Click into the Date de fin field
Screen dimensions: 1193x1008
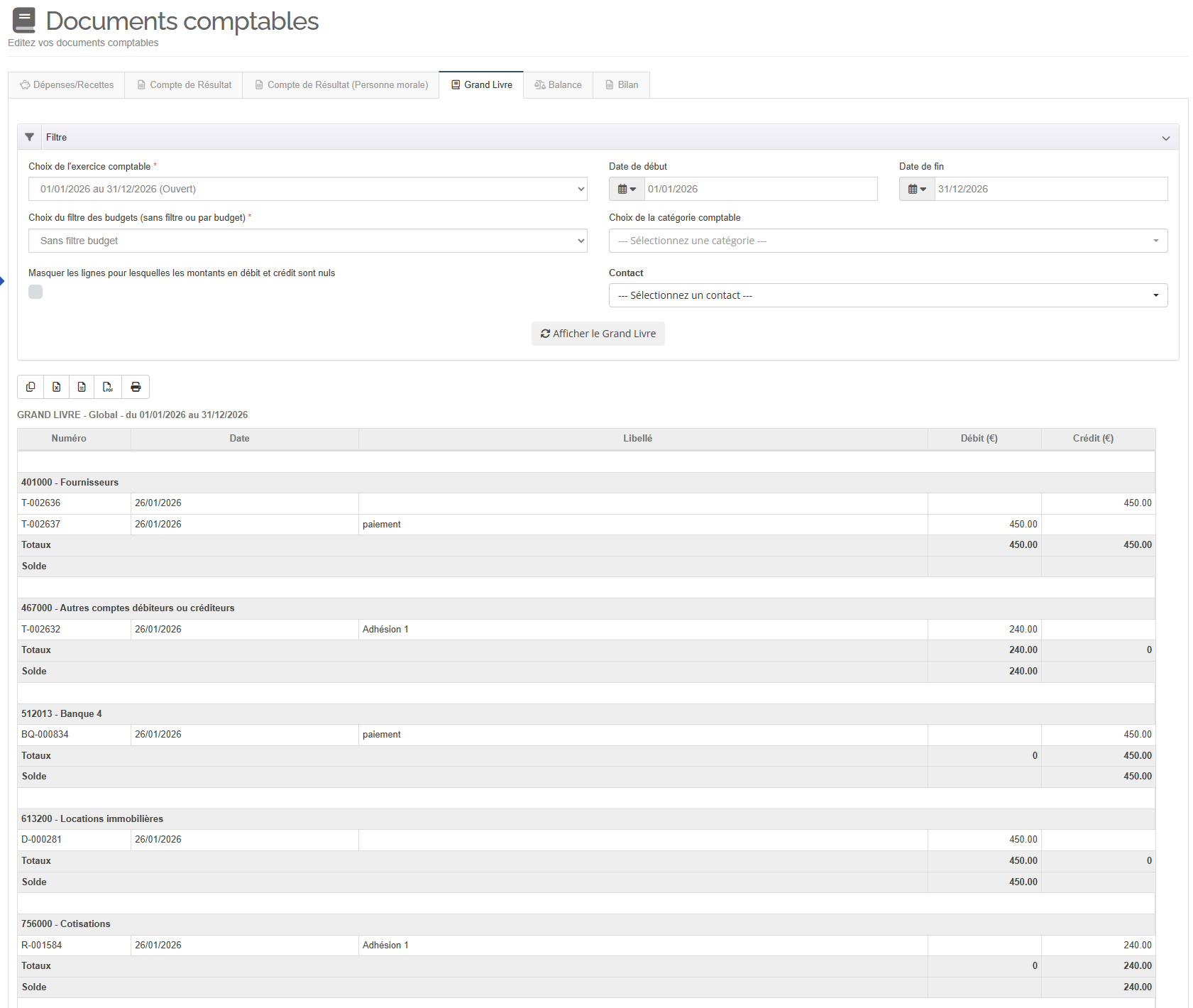[x=1050, y=189]
